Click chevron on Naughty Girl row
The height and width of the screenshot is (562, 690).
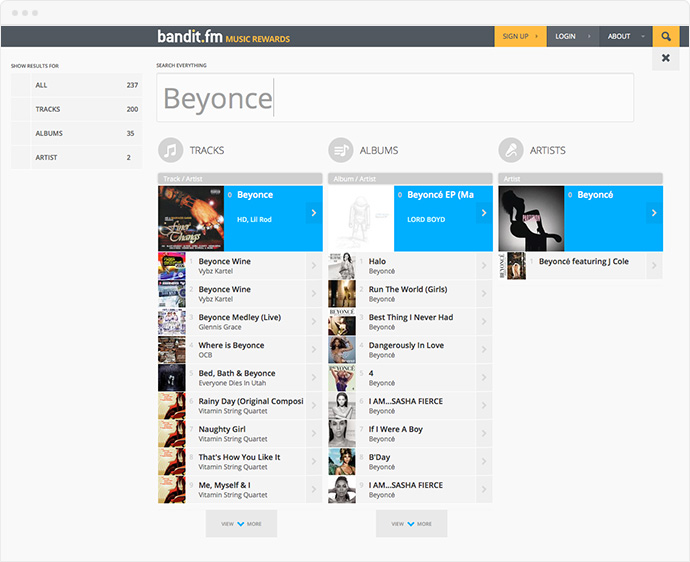314,433
